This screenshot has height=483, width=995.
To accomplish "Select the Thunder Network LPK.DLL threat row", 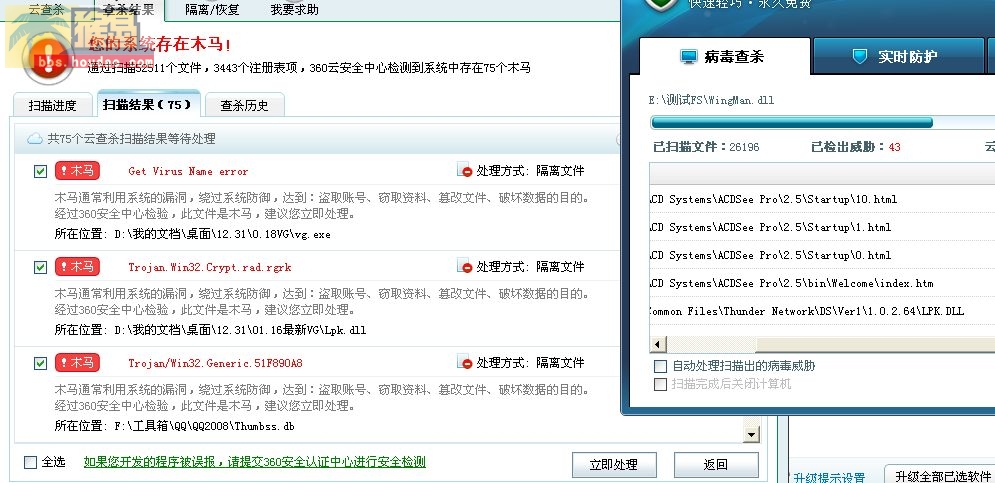I will [x=822, y=311].
